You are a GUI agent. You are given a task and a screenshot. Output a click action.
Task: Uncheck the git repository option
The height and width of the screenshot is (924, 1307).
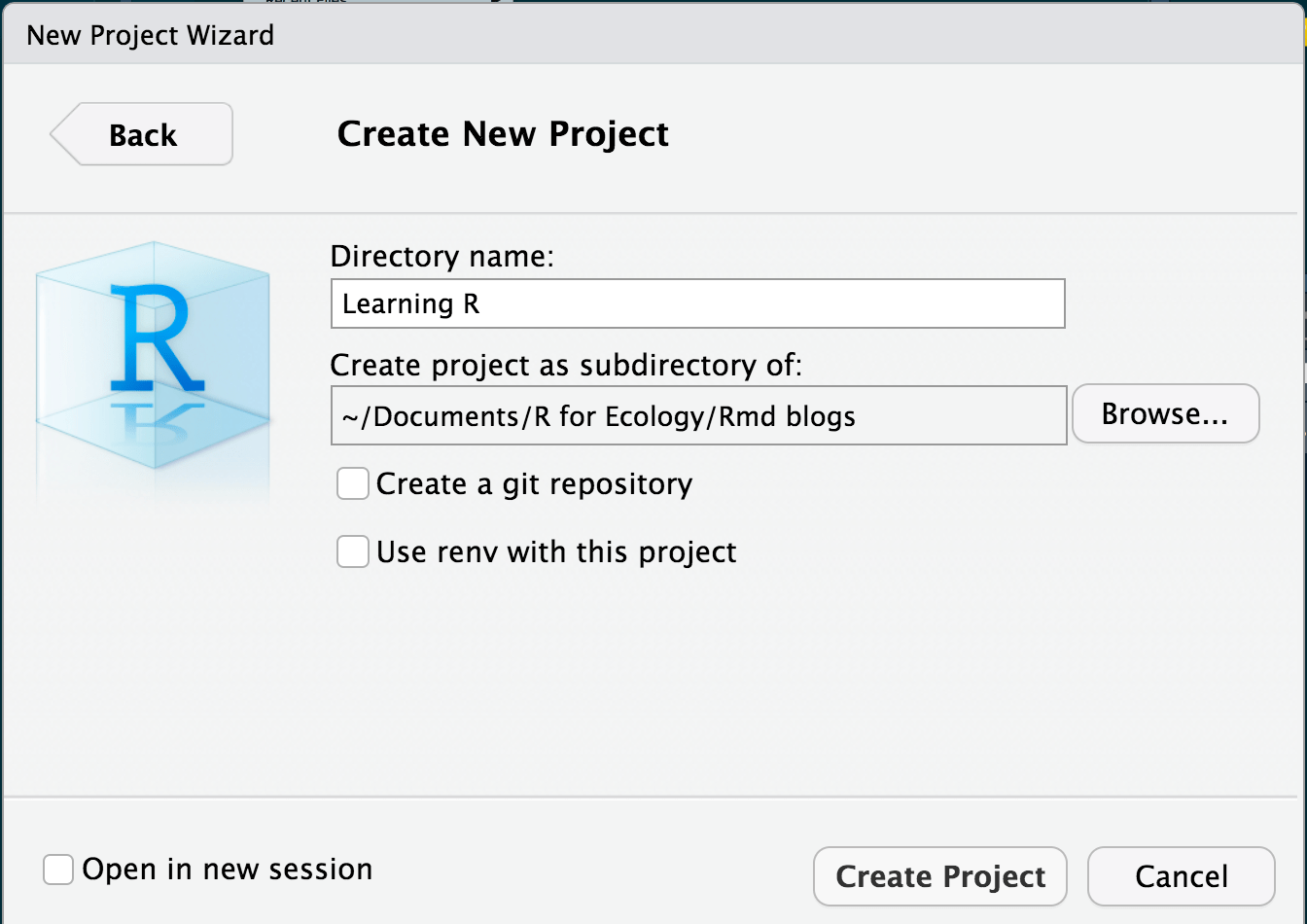(x=352, y=483)
